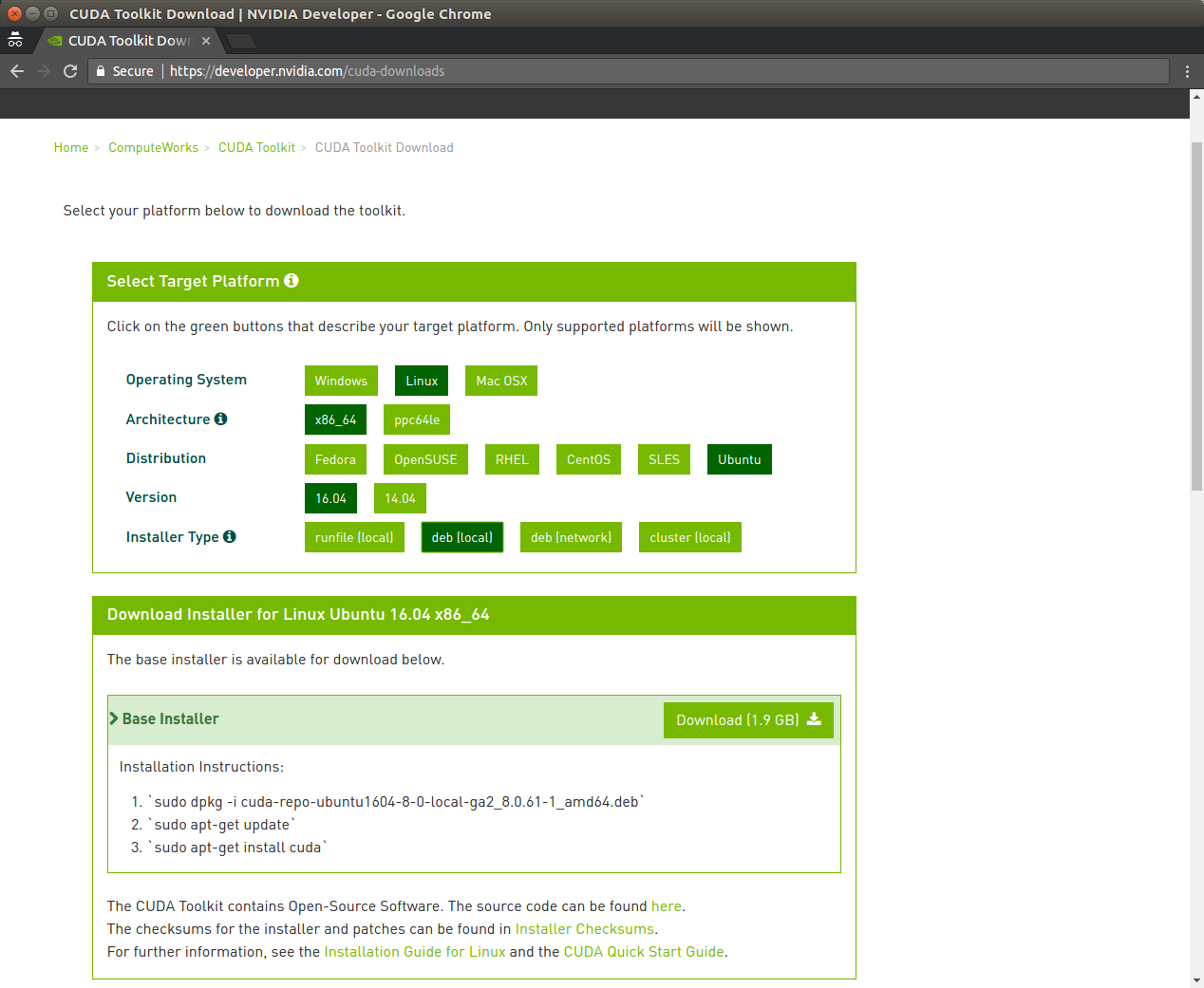Open the Chrome three-dot menu
Viewport: 1204px width, 988px height.
point(1187,71)
